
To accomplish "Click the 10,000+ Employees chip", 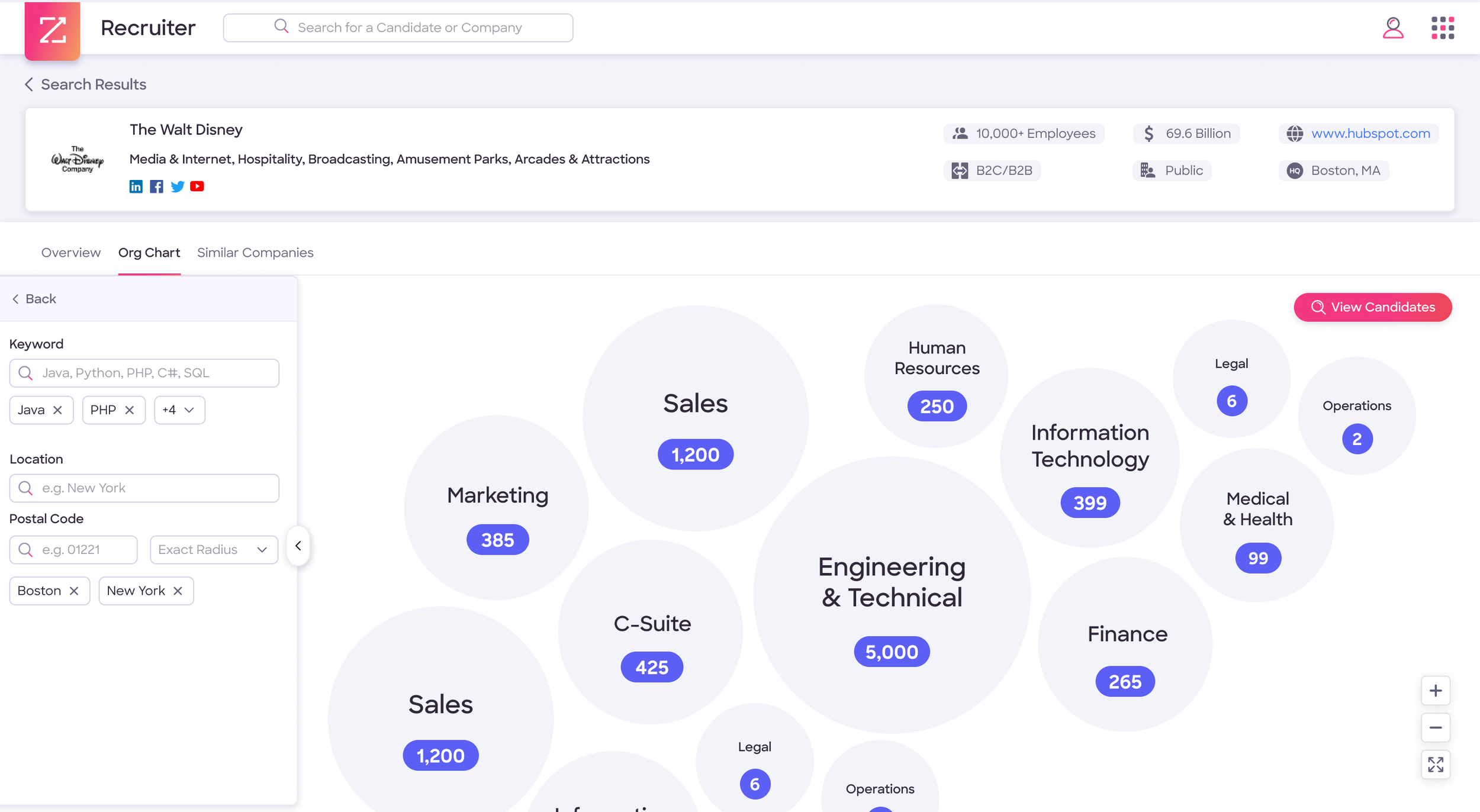I will [1024, 134].
